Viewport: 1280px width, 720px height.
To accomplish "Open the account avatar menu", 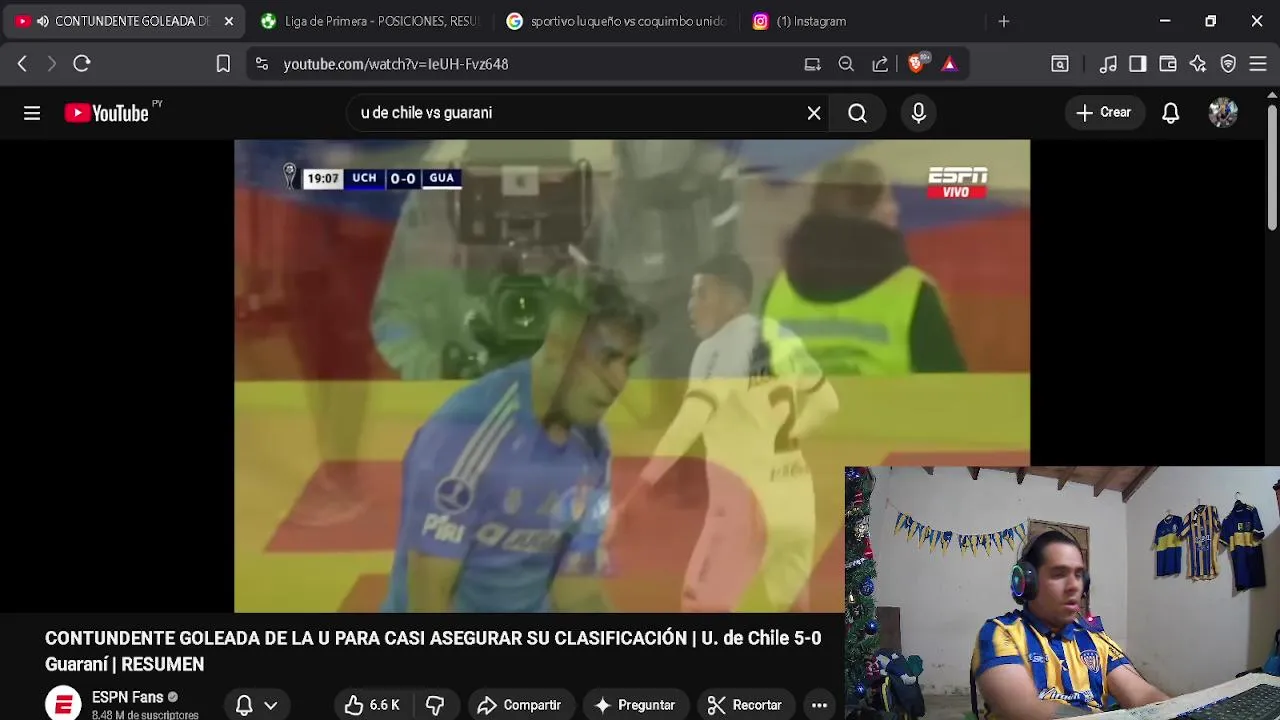I will 1223,113.
